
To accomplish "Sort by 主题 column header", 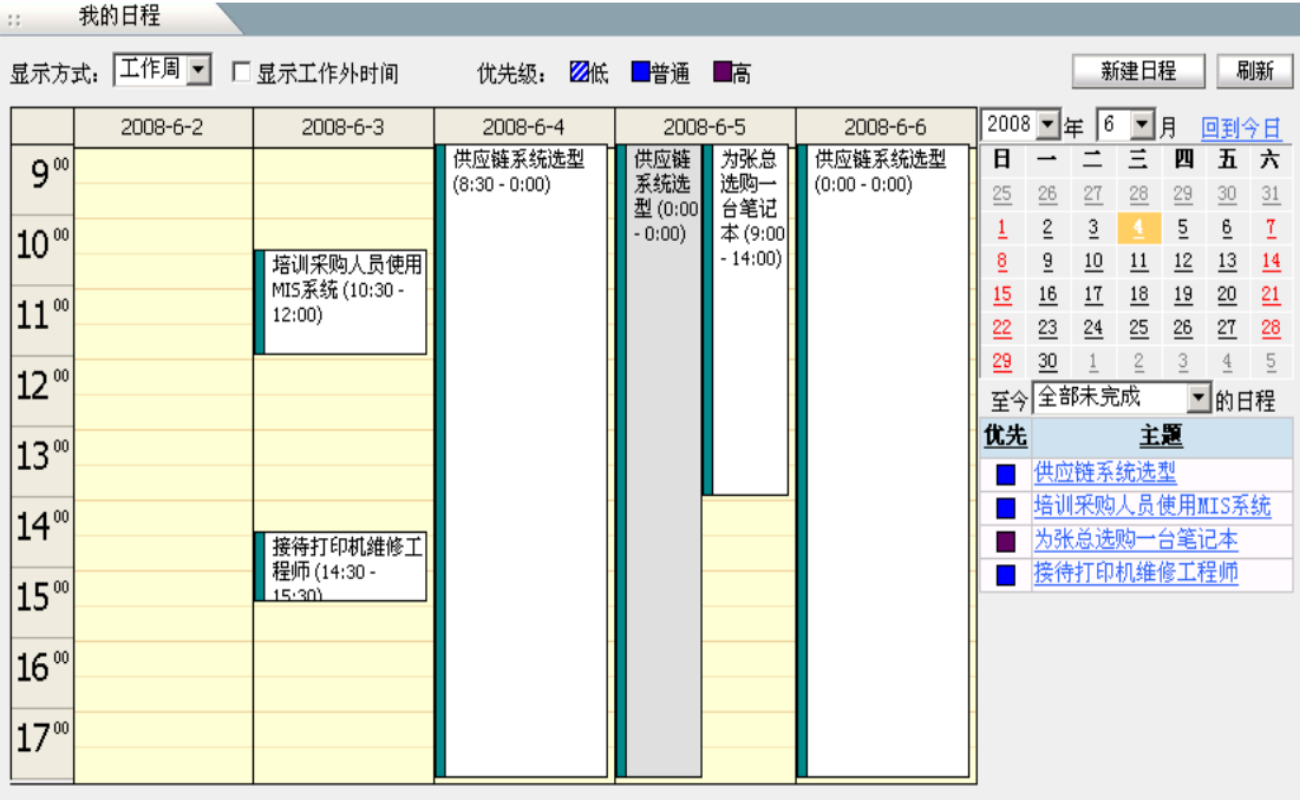I will click(1161, 437).
